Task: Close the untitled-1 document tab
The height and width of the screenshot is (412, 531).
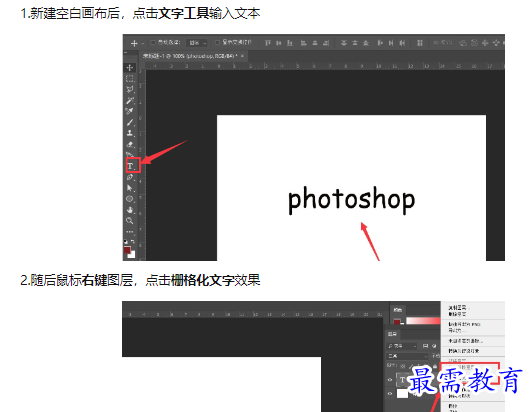Action: (242, 56)
